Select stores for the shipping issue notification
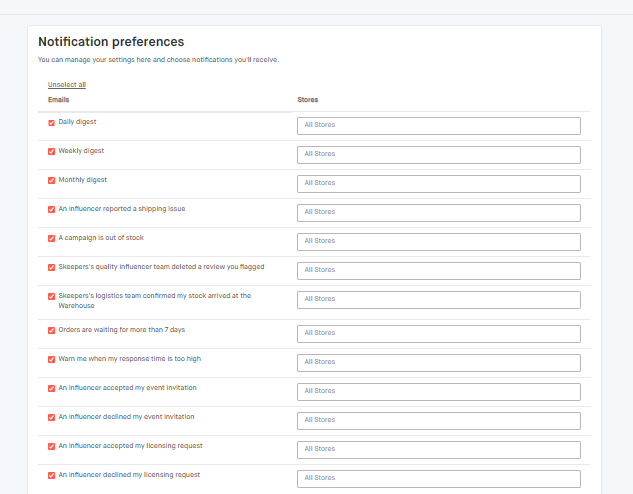Screen dimensions: 633x494 [x=438, y=213]
